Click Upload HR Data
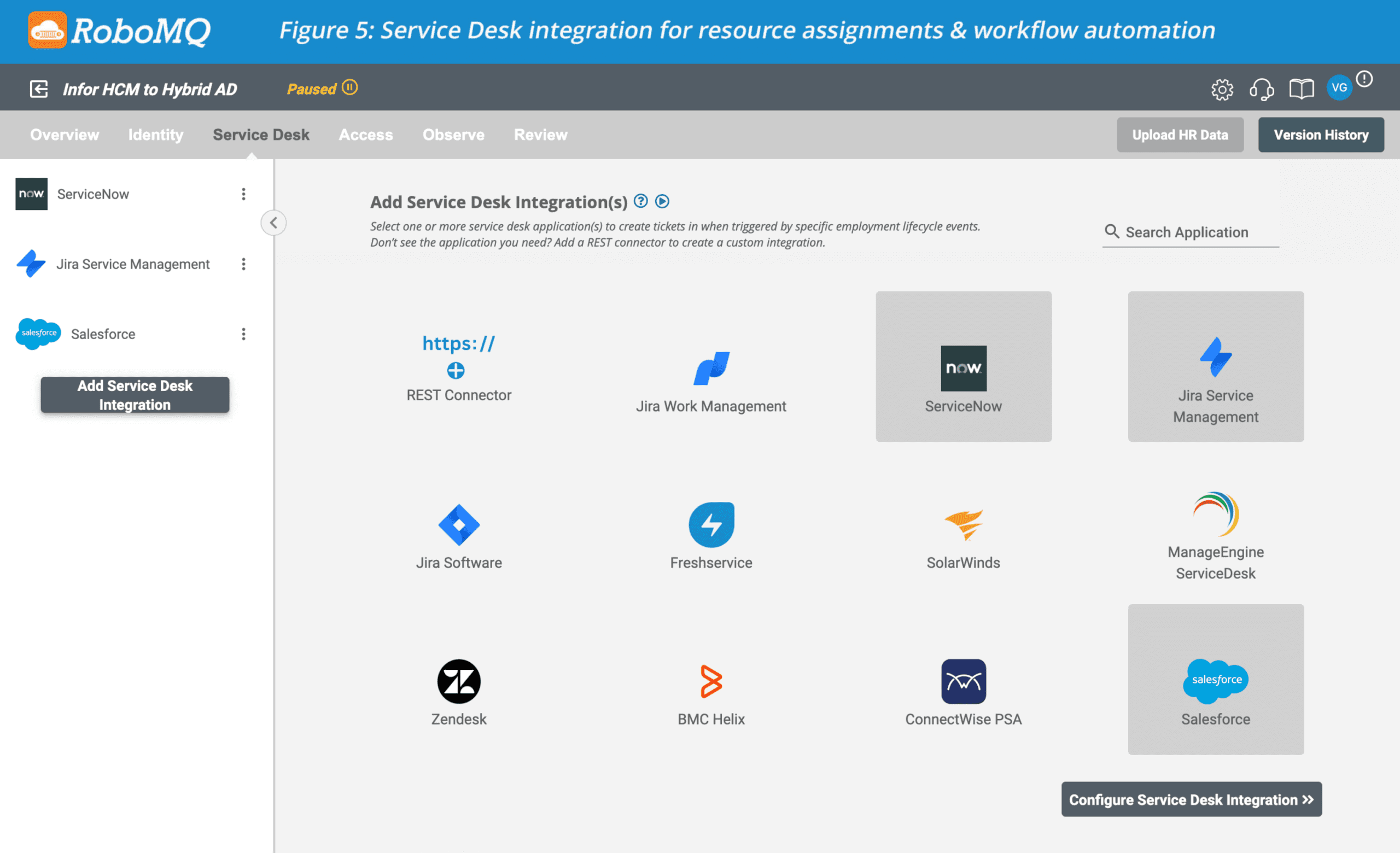The image size is (1400, 853). coord(1180,135)
